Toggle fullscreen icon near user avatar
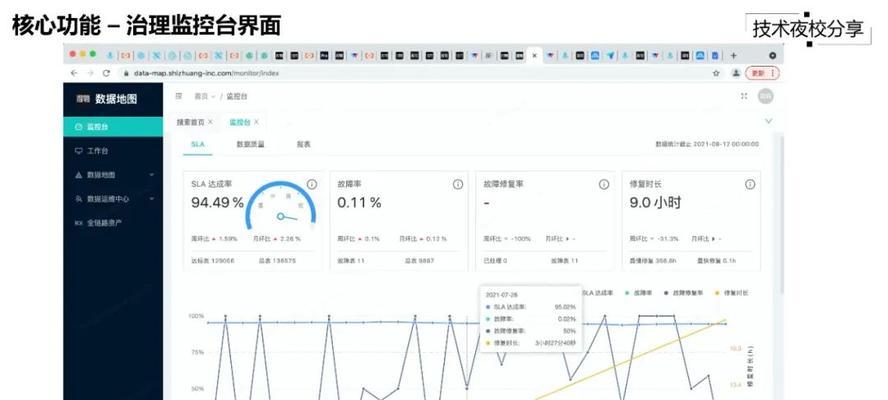The height and width of the screenshot is (400, 888). point(744,96)
